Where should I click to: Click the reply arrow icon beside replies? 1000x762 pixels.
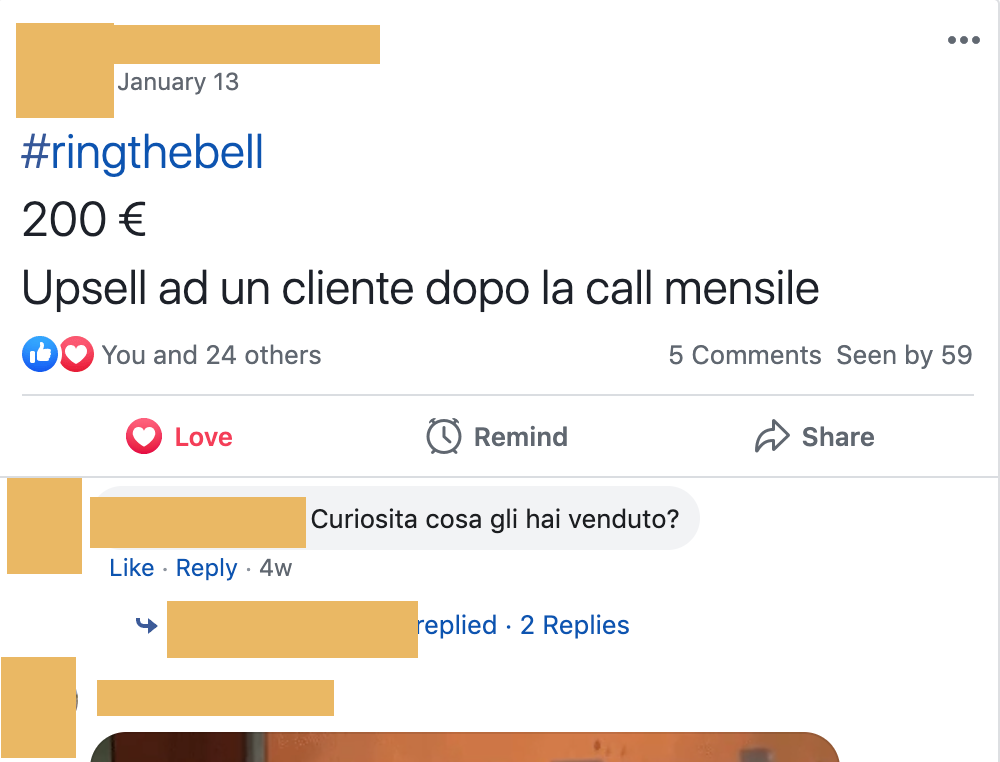[x=147, y=625]
